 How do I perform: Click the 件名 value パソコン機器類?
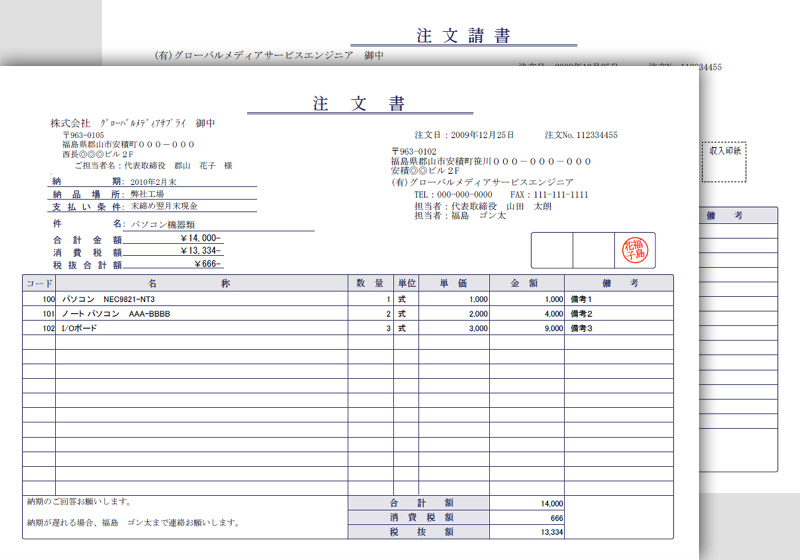click(x=163, y=224)
